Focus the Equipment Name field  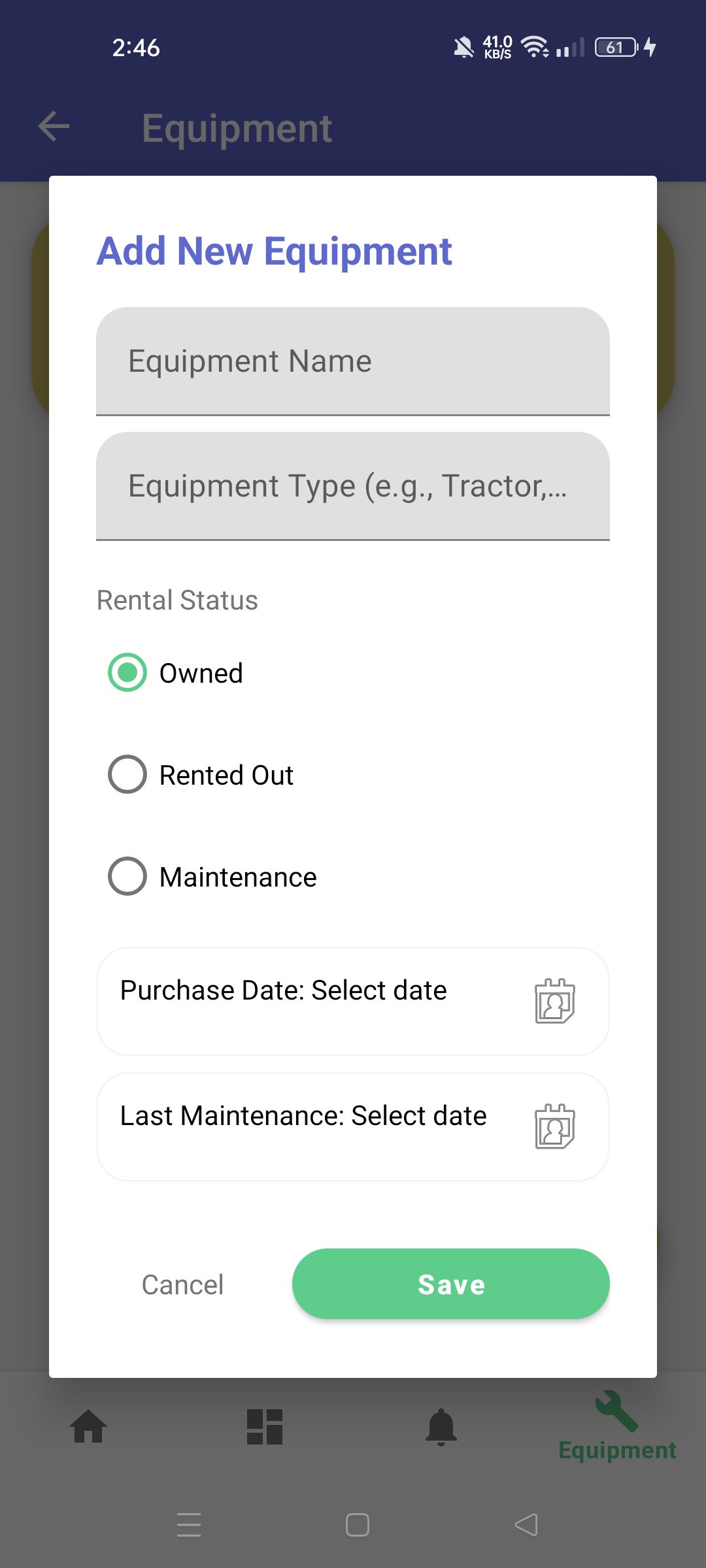[x=353, y=361]
